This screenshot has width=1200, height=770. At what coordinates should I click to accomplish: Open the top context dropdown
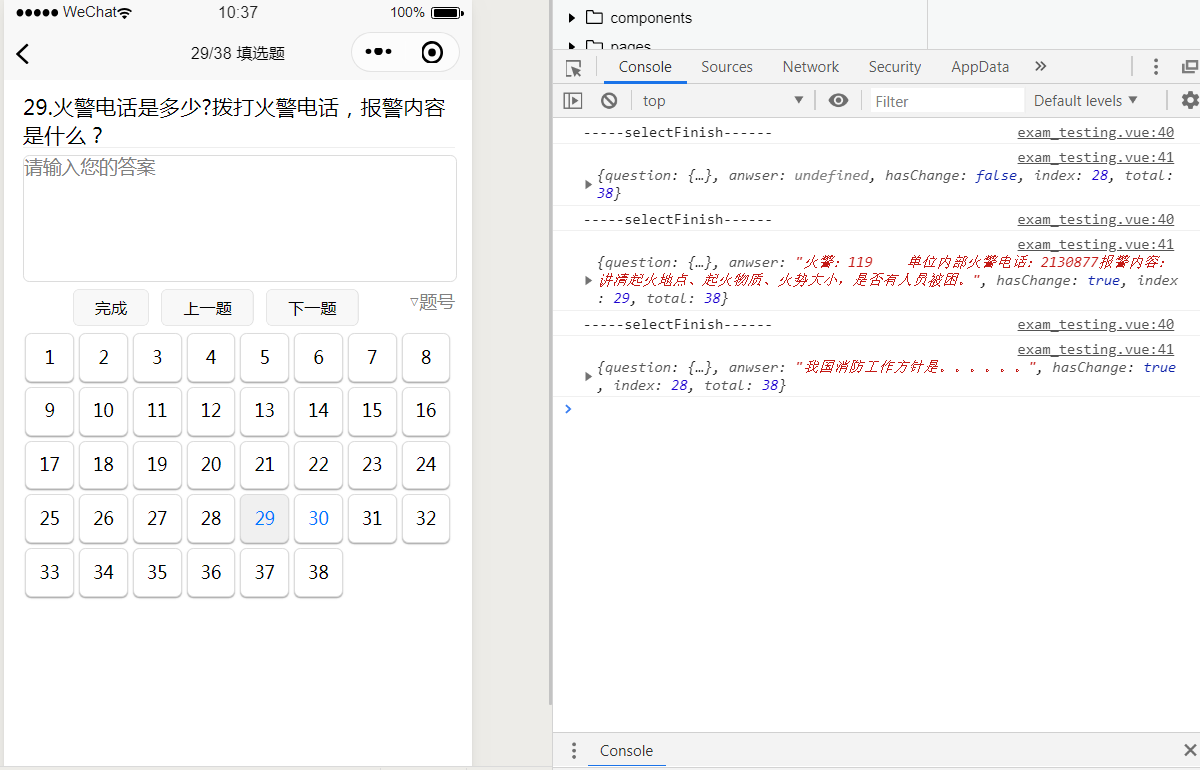[x=723, y=101]
